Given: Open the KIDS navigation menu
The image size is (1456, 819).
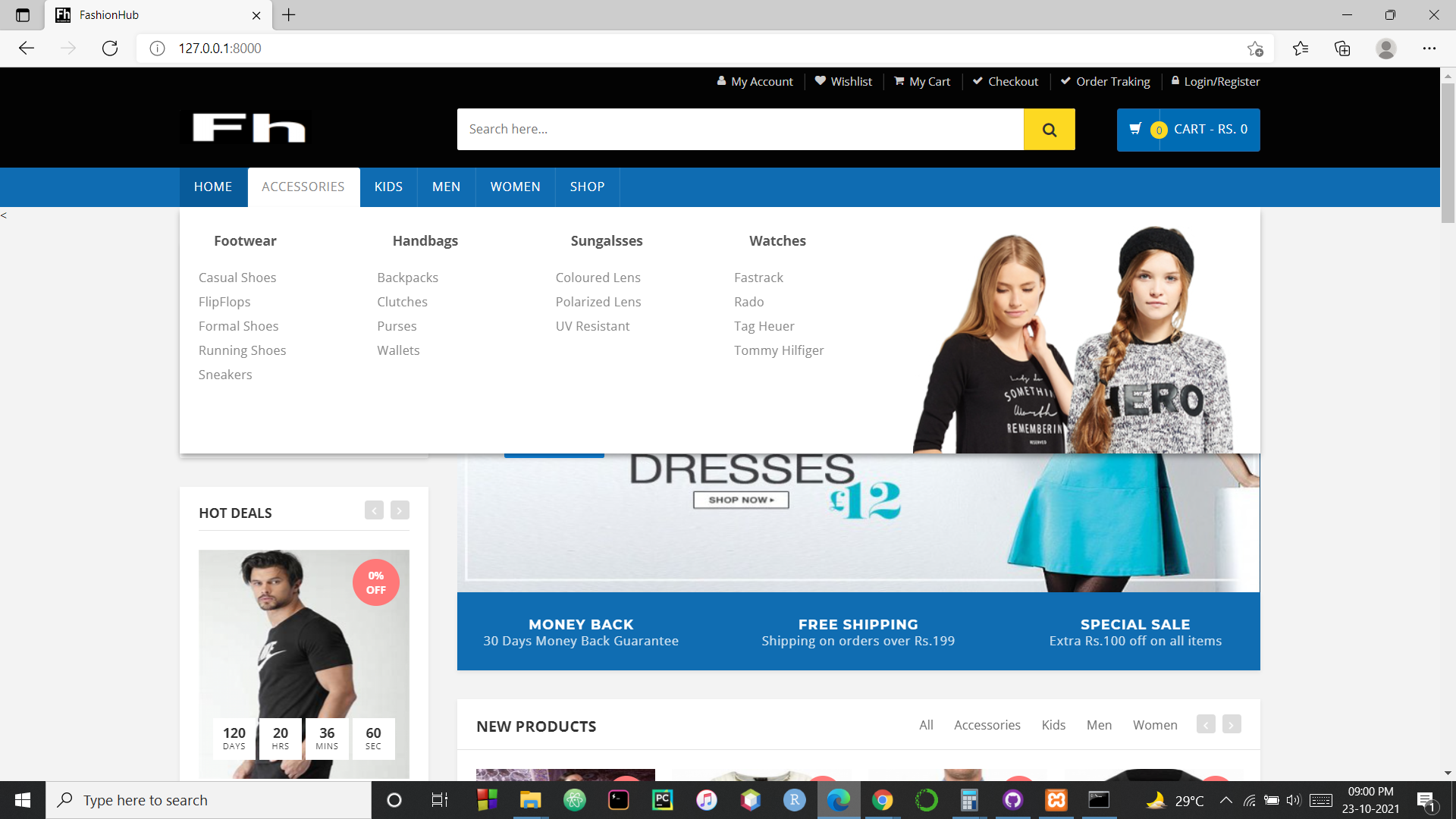Looking at the screenshot, I should (x=388, y=187).
